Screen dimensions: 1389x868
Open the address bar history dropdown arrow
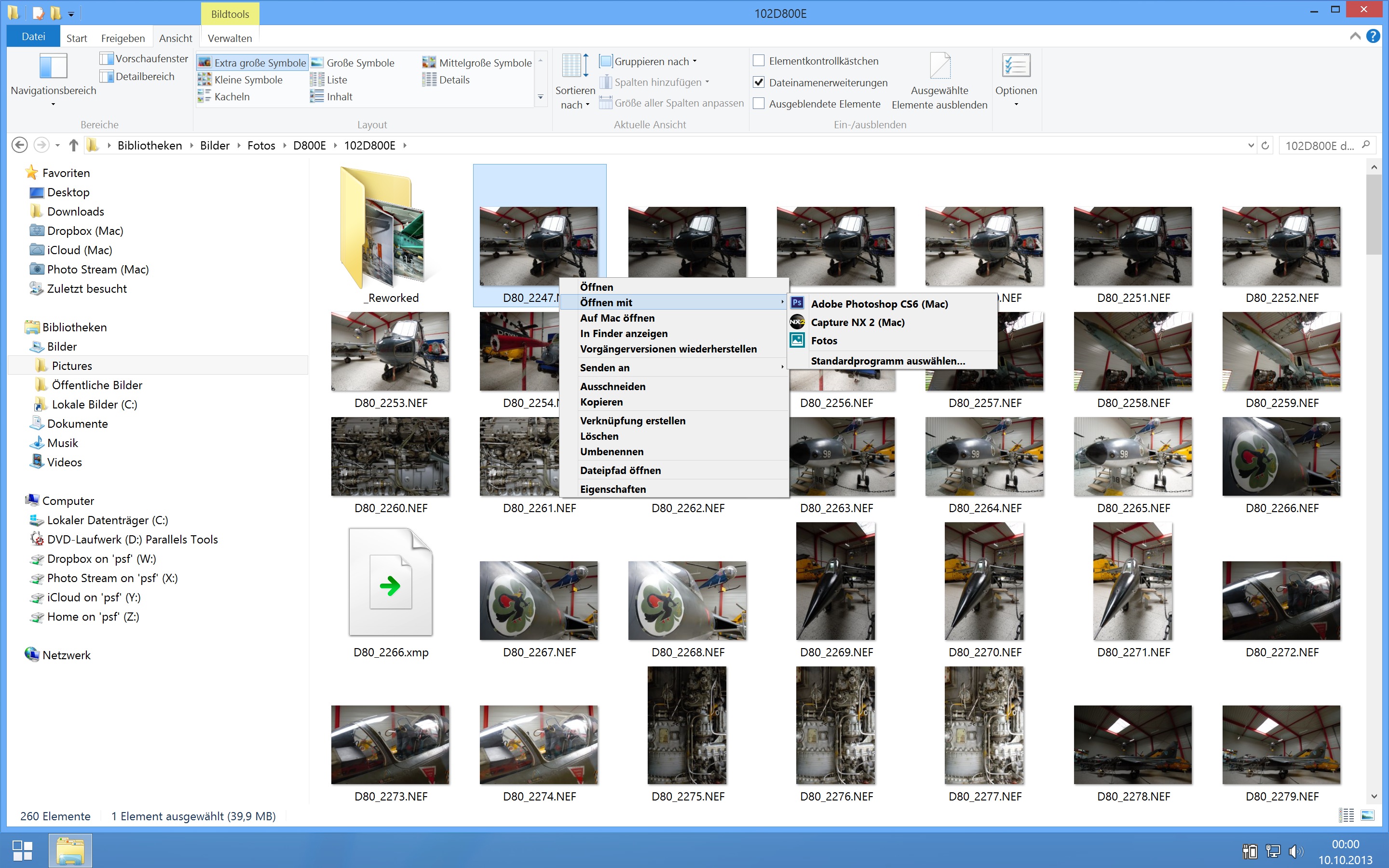point(1251,146)
